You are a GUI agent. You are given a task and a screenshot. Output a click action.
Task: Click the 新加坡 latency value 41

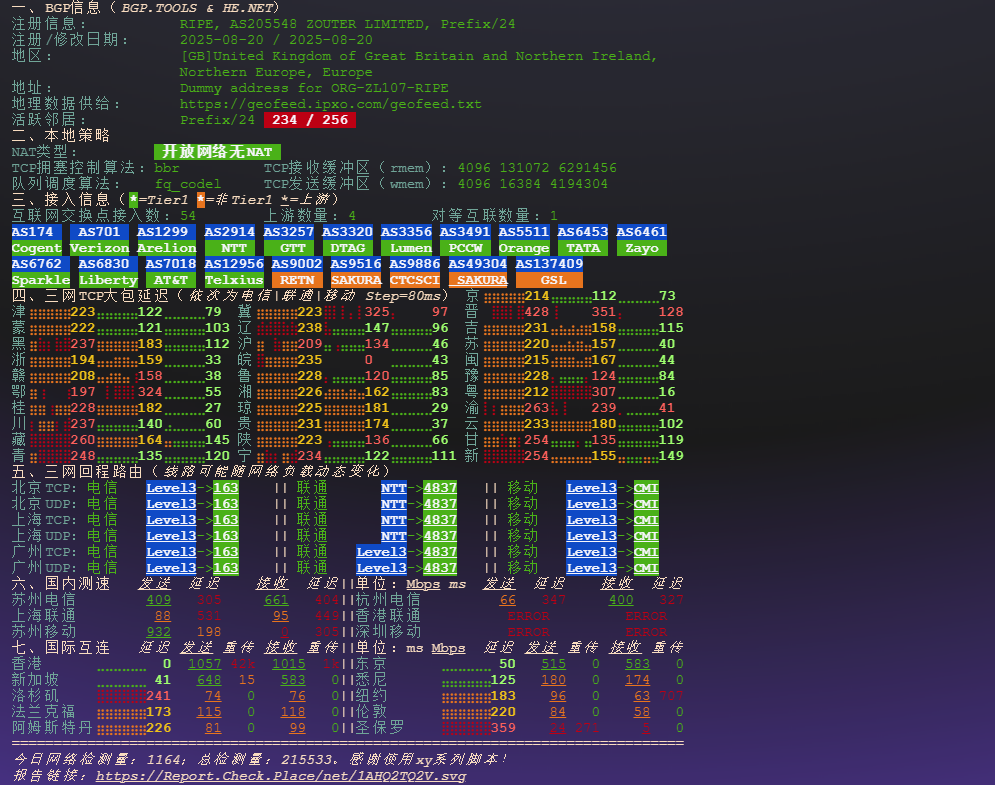(x=163, y=680)
